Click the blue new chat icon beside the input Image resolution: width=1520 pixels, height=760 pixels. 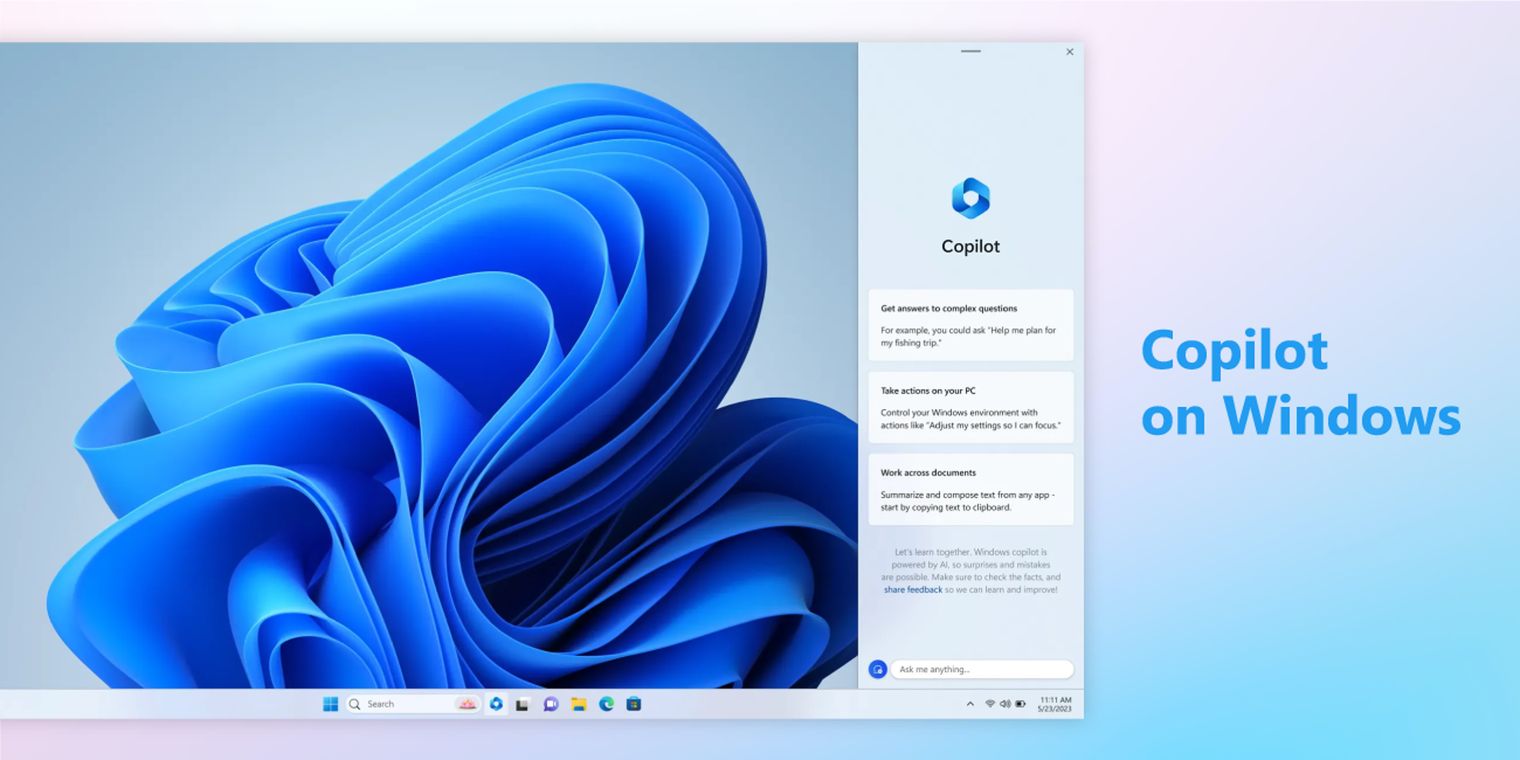tap(878, 669)
